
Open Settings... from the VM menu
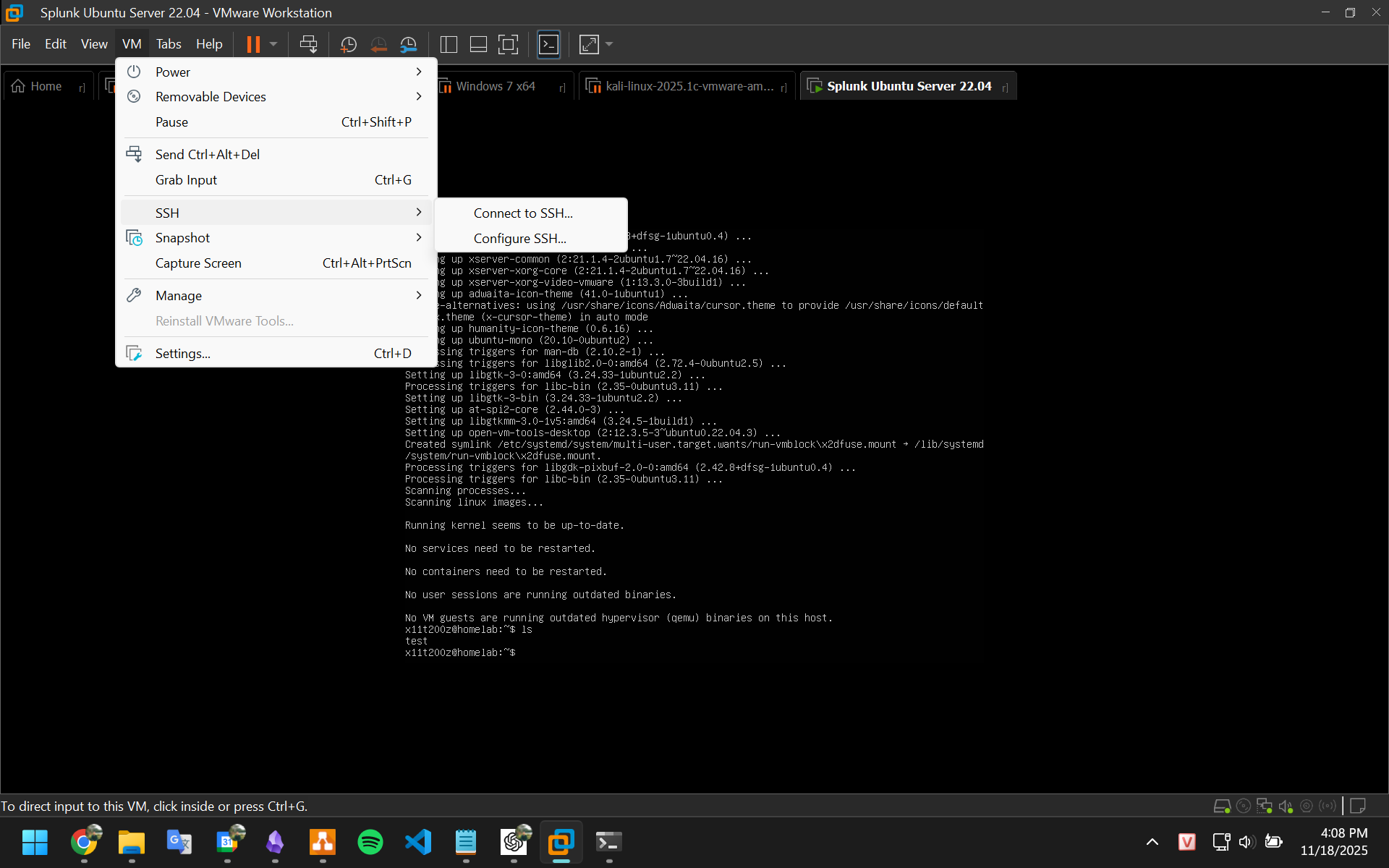tap(182, 353)
